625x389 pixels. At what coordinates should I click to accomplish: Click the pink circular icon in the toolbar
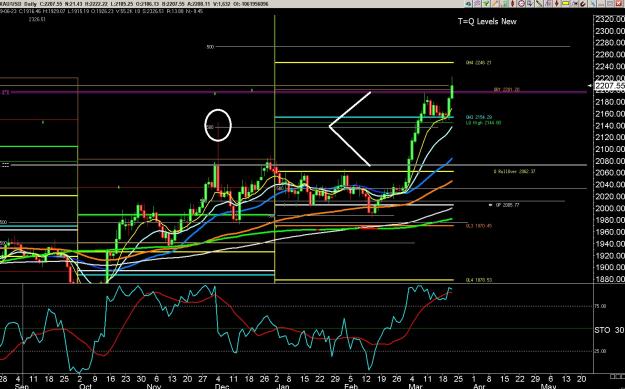click(521, 4)
